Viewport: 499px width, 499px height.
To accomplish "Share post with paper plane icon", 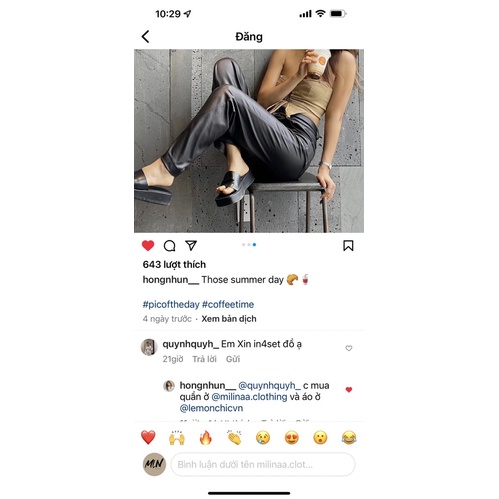I will click(191, 245).
